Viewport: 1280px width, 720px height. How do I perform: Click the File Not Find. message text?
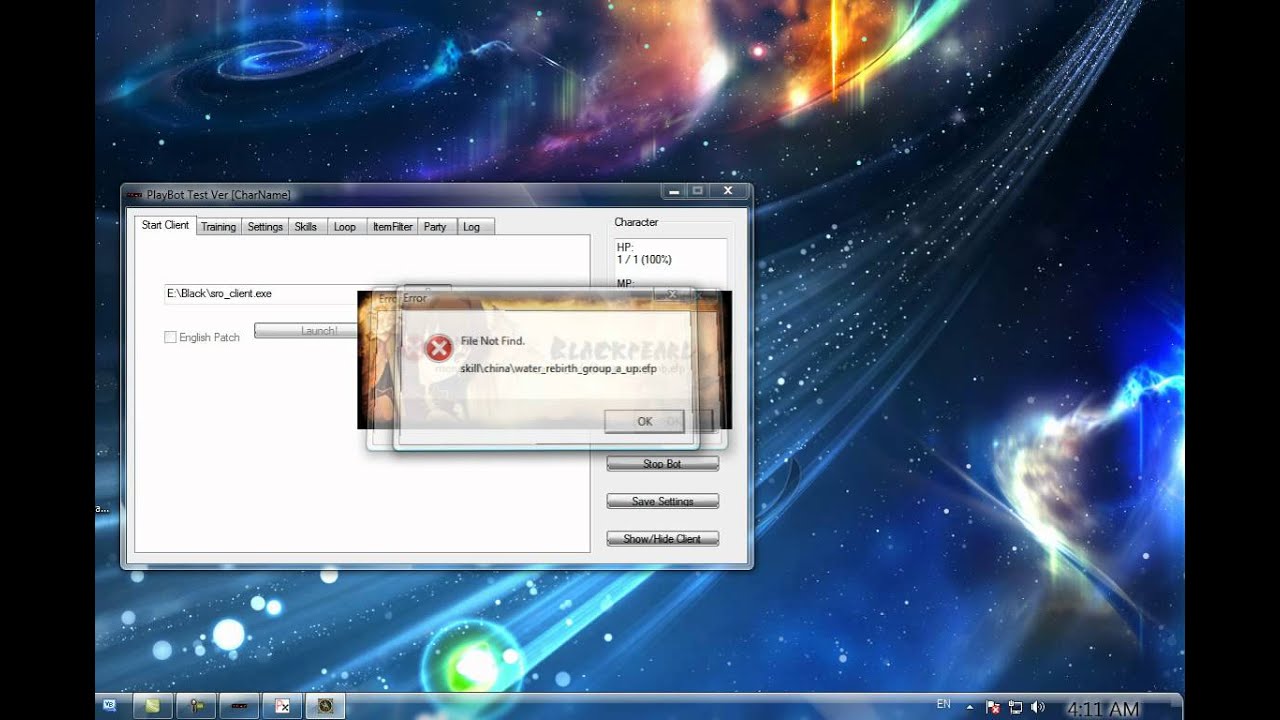click(493, 341)
